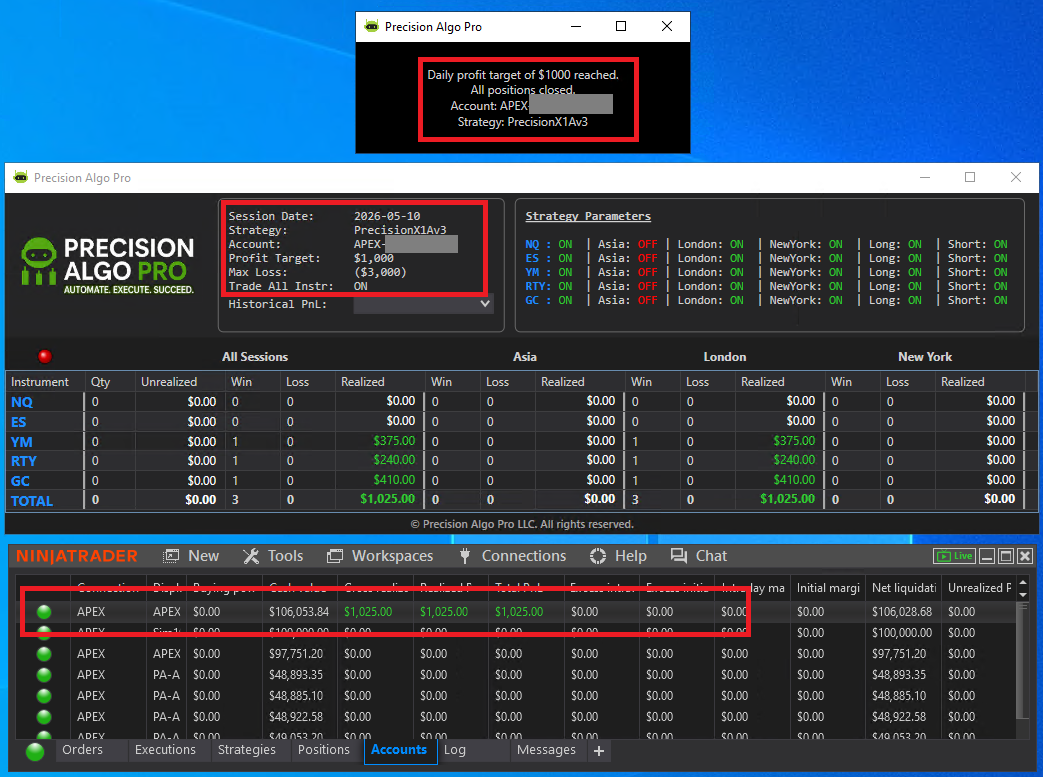Click the $106,028.68 net liquidation value

click(x=902, y=611)
